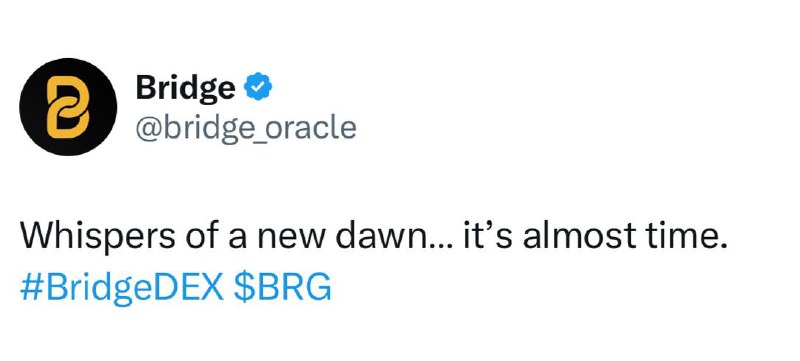Open the #BridgeDEX hashtag
Viewport: 800px width, 361px height.
coord(122,288)
